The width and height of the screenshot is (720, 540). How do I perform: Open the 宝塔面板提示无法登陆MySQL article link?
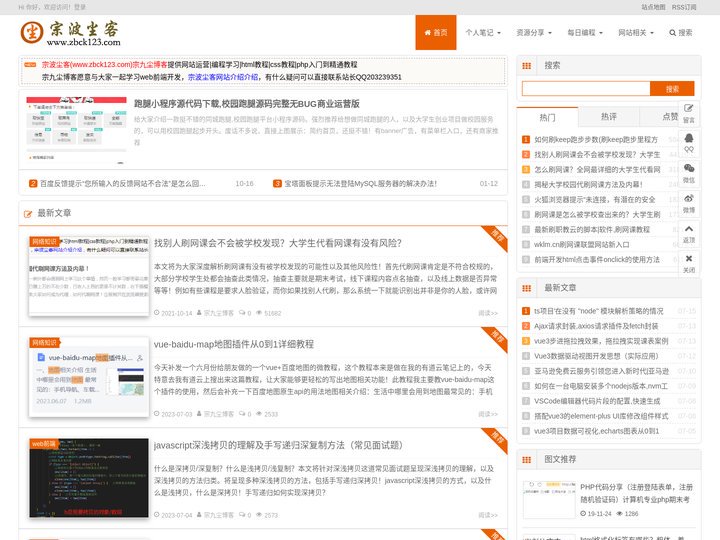pos(360,184)
